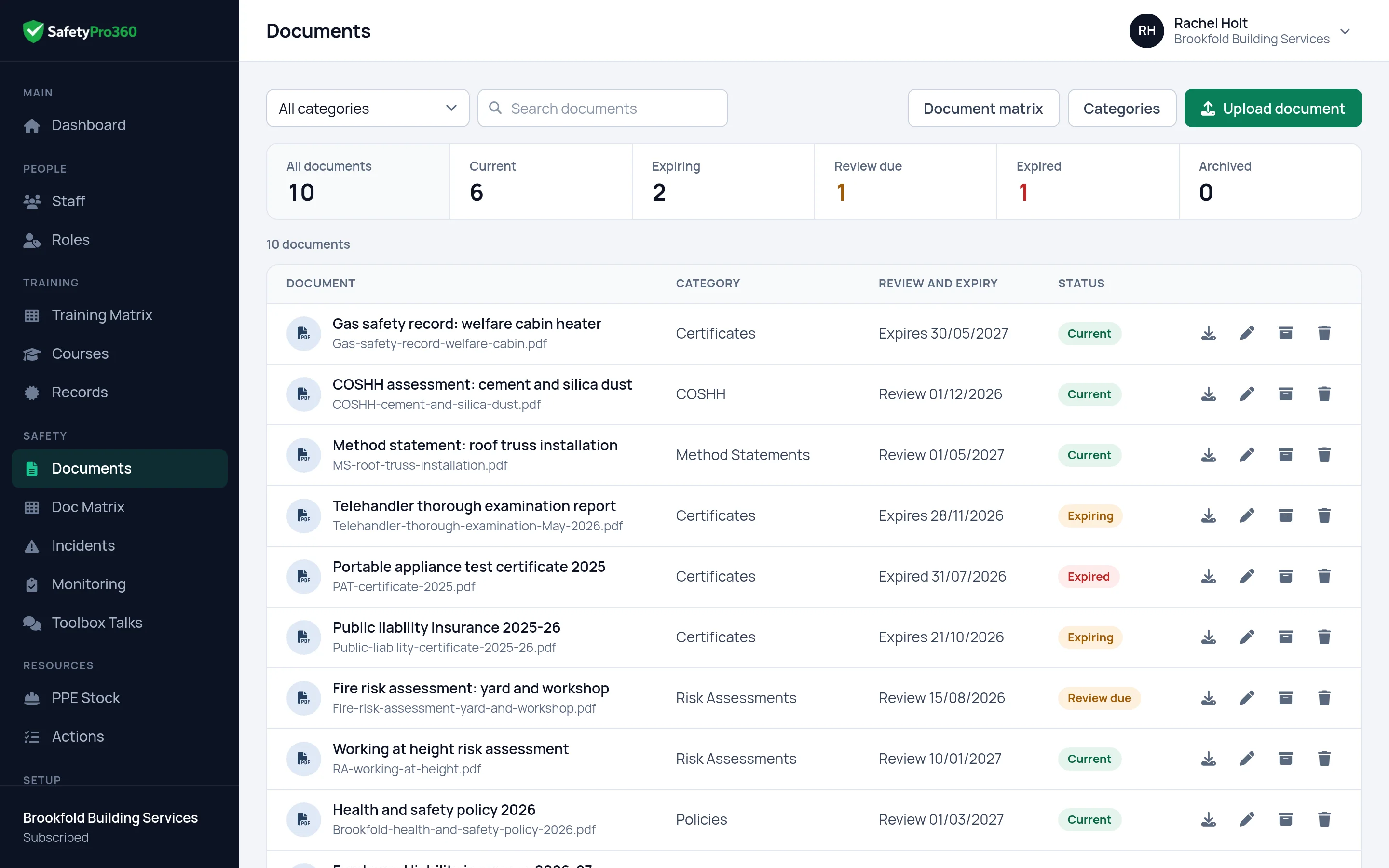This screenshot has height=868, width=1389.
Task: Click the REVIEW AND EXPIRY column header
Action: [x=938, y=284]
